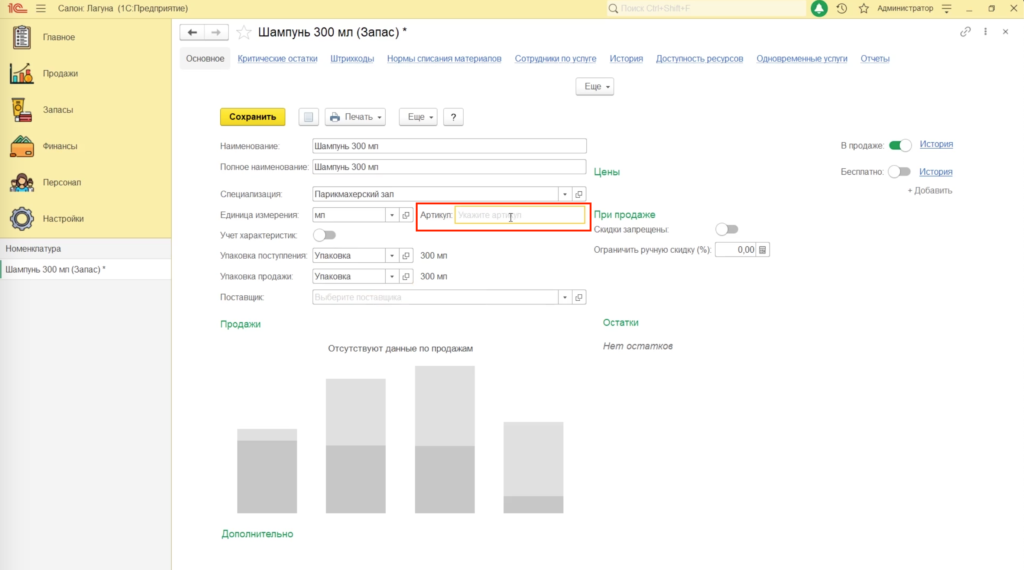Add Шампунь 300 мл to favorites star
This screenshot has height=570, width=1024.
pyautogui.click(x=244, y=32)
